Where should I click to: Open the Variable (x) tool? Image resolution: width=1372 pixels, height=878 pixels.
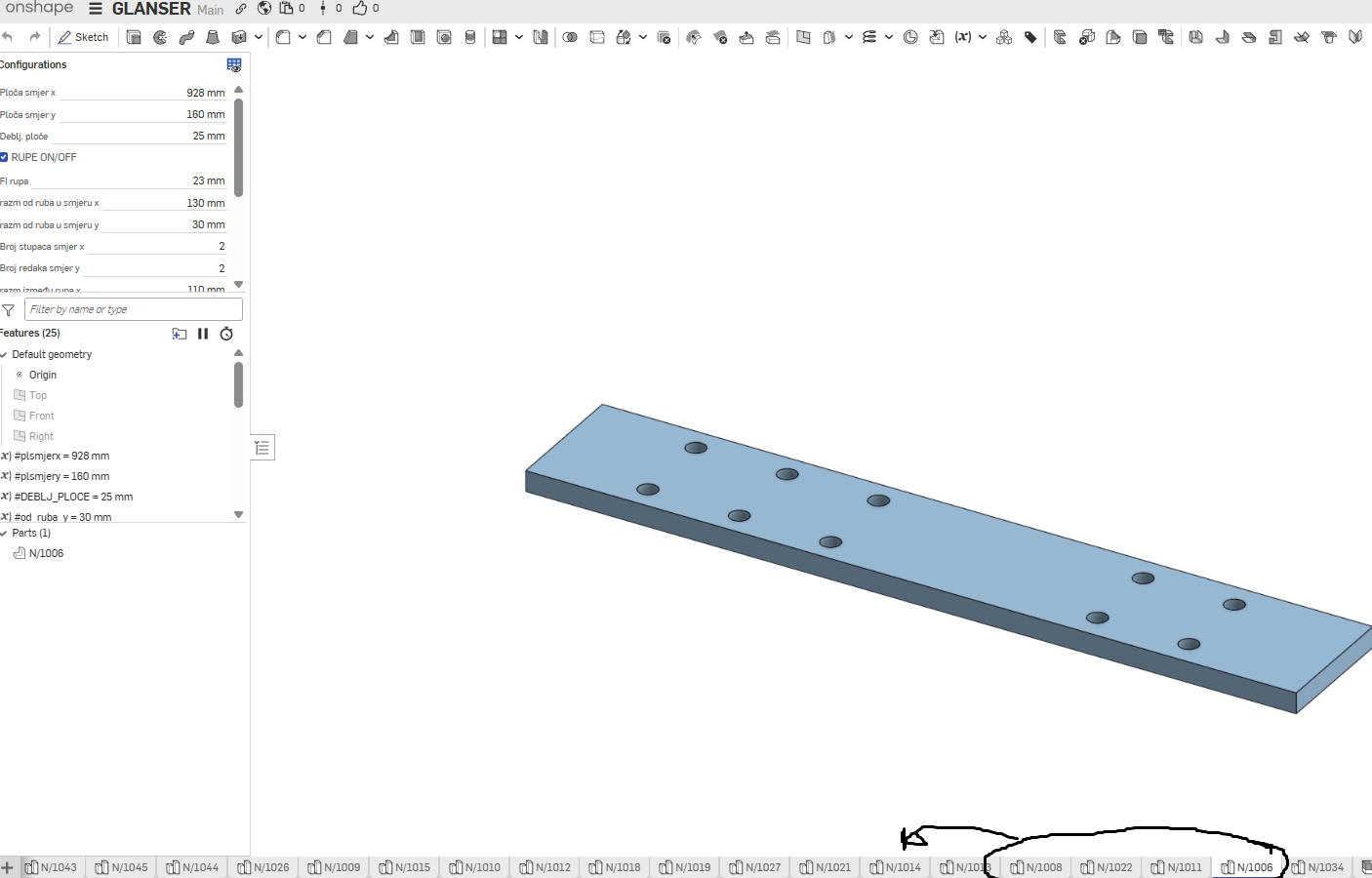pyautogui.click(x=963, y=37)
